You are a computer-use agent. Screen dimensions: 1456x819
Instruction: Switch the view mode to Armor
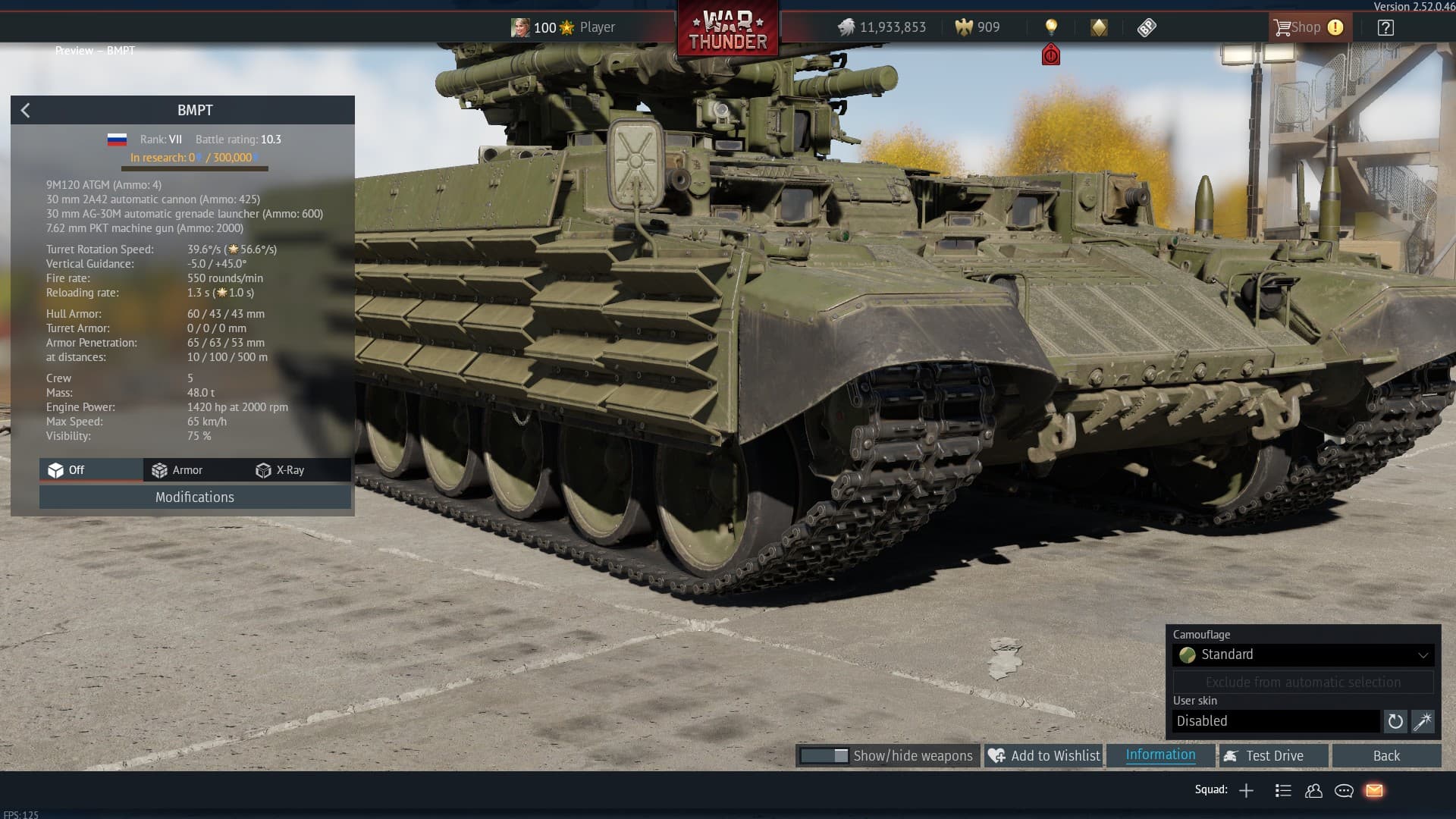[177, 470]
